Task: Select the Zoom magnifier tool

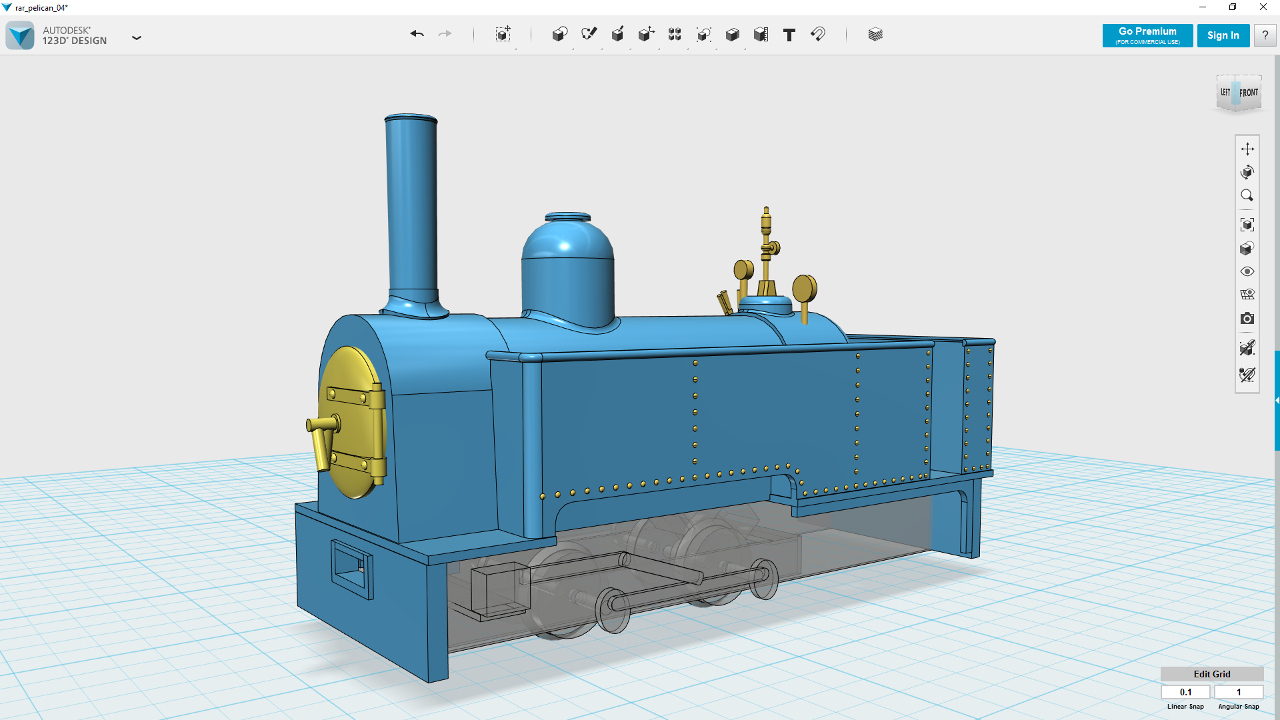Action: [1247, 196]
